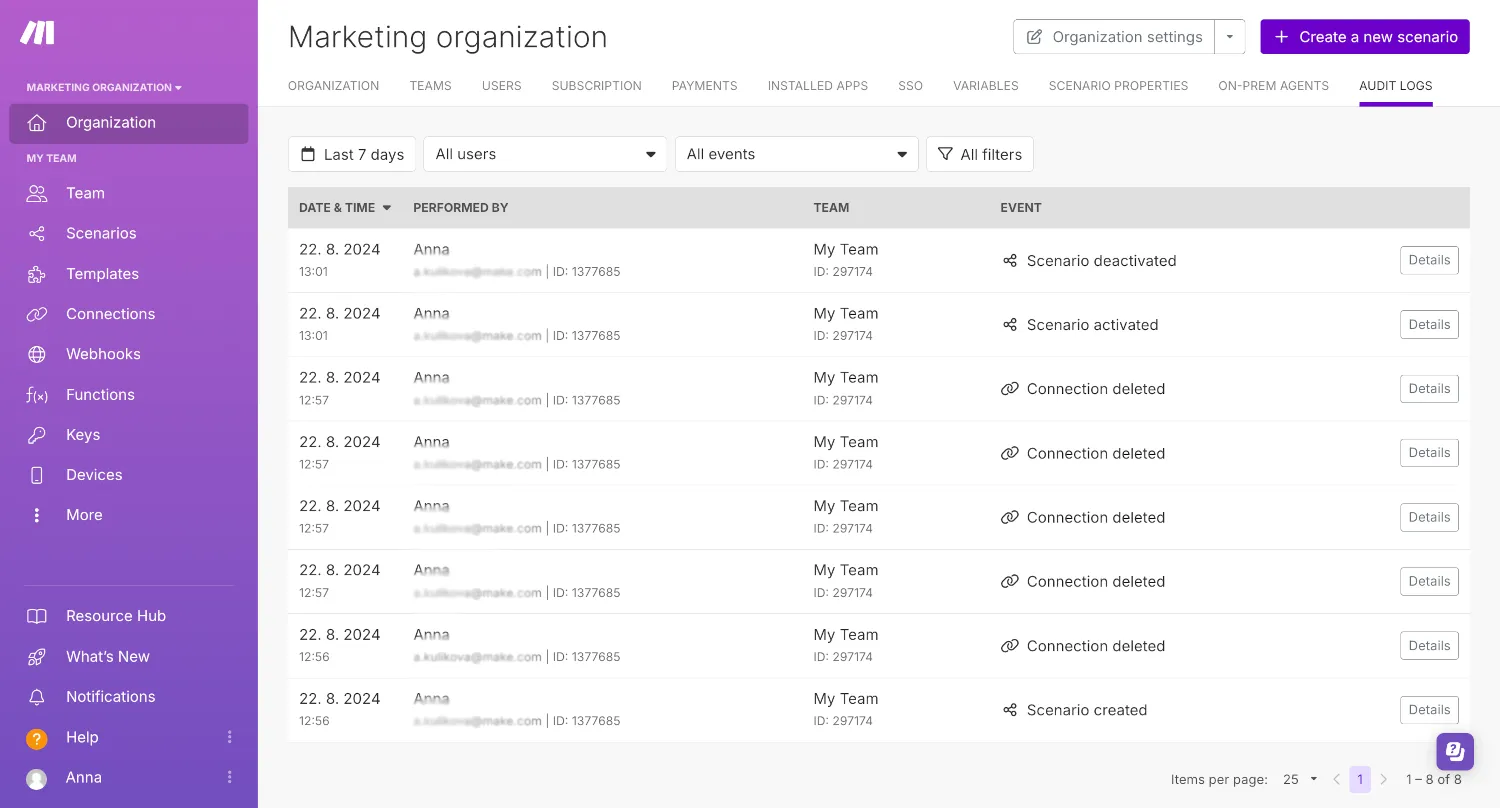Click the Notifications bell icon

coord(37,697)
